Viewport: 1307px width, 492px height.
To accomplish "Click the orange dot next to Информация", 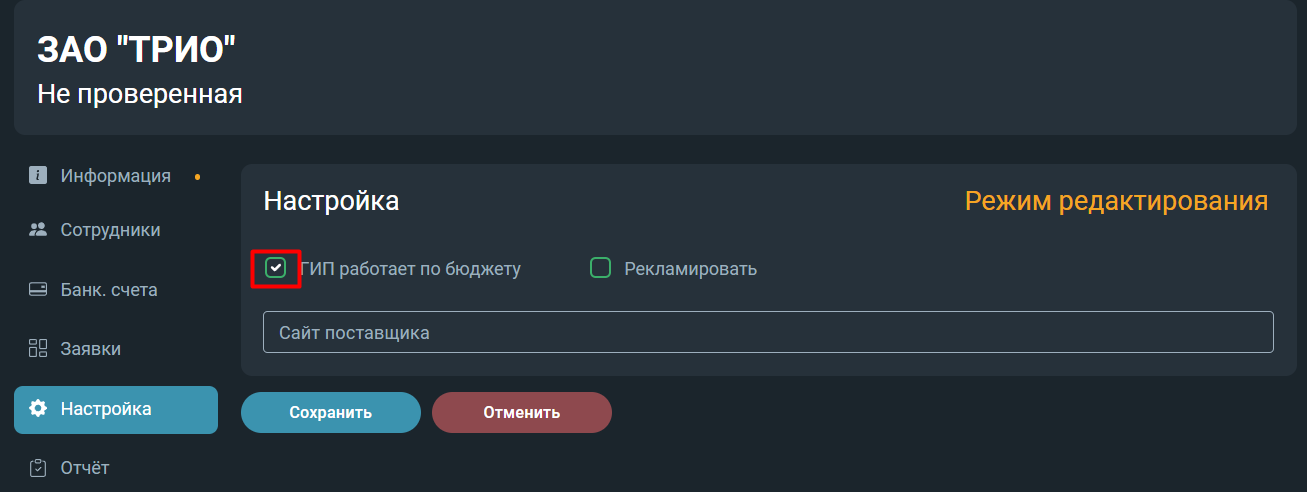I will click(197, 177).
